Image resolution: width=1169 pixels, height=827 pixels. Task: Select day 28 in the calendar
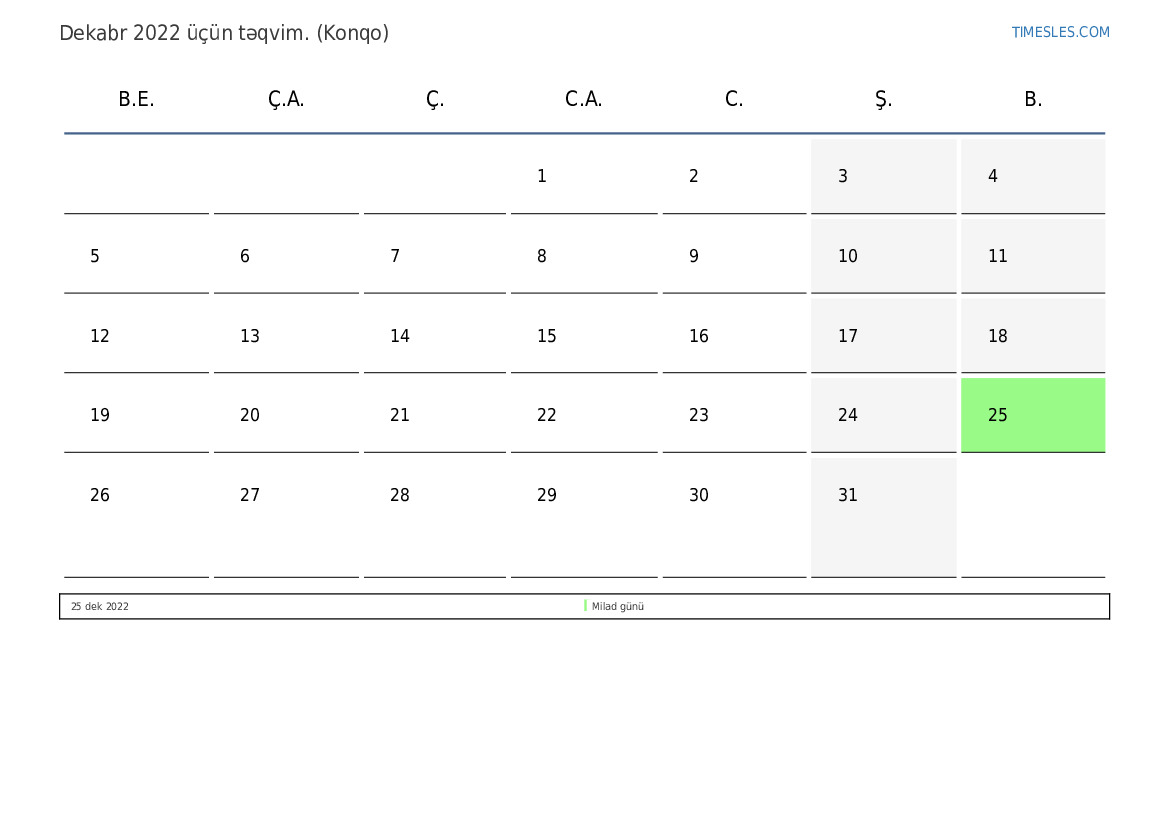click(x=400, y=496)
